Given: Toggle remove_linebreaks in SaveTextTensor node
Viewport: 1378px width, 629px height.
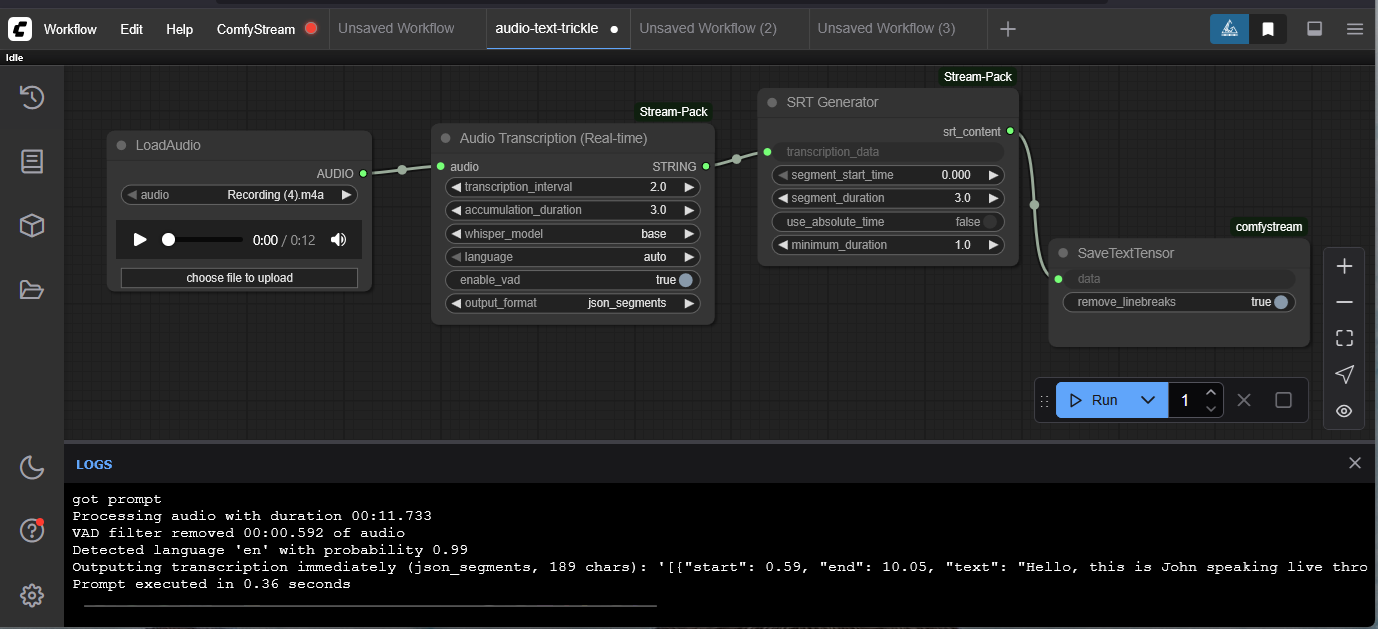Looking at the screenshot, I should pos(1280,302).
